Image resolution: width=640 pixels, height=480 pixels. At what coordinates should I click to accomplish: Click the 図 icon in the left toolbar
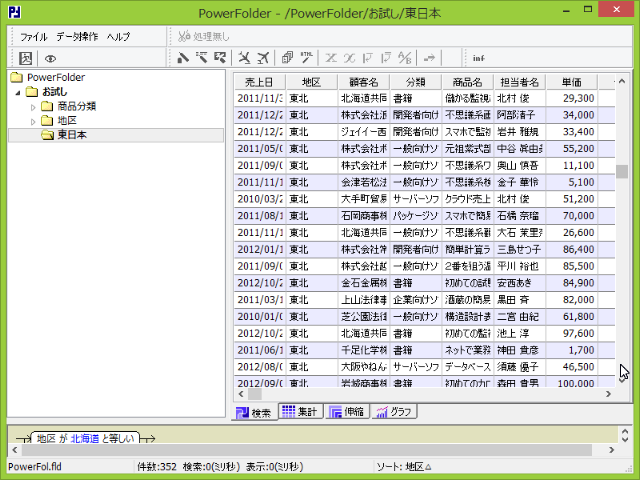pos(25,58)
